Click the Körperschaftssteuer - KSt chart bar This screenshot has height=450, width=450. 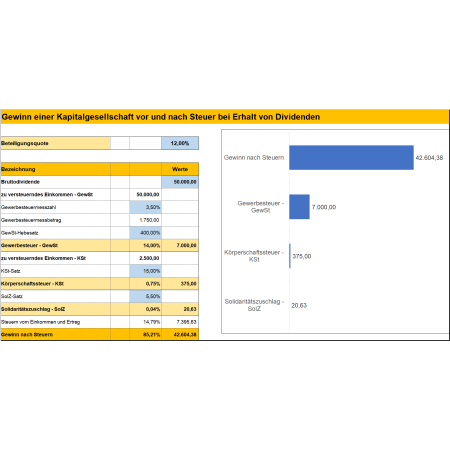tap(290, 256)
